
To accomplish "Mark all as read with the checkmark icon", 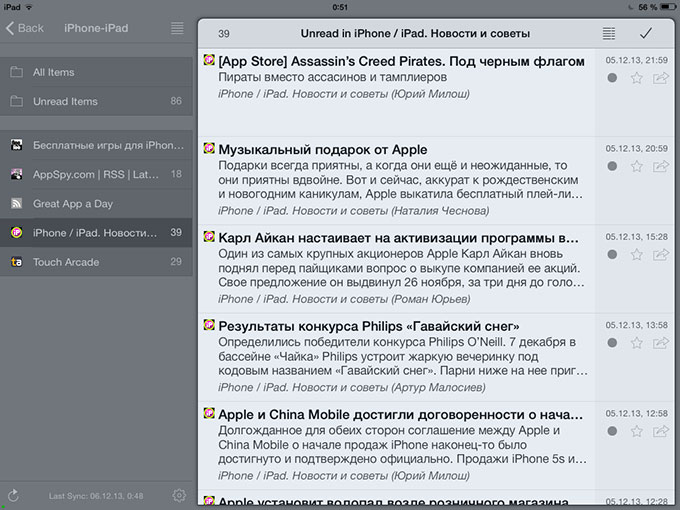I will click(x=646, y=33).
